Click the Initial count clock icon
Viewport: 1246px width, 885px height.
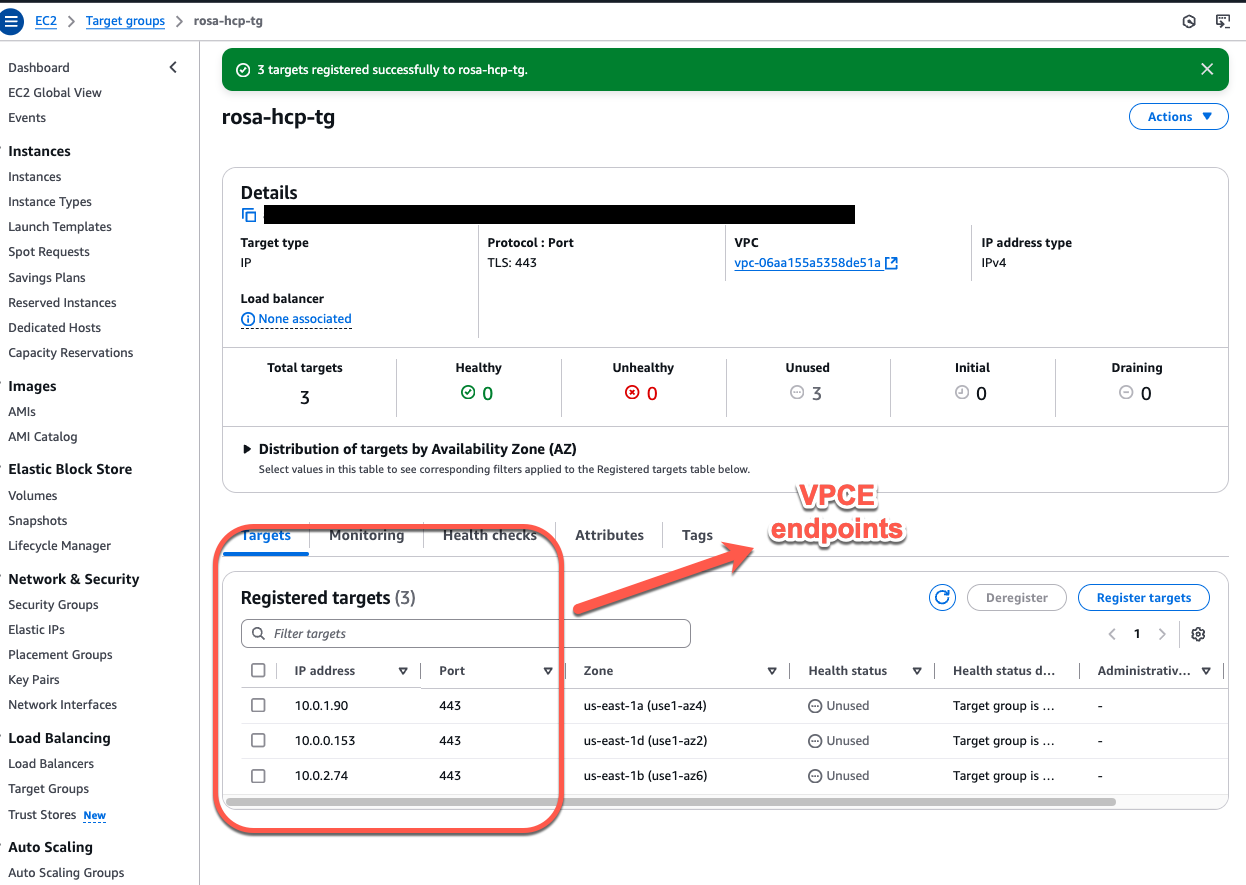[x=962, y=393]
